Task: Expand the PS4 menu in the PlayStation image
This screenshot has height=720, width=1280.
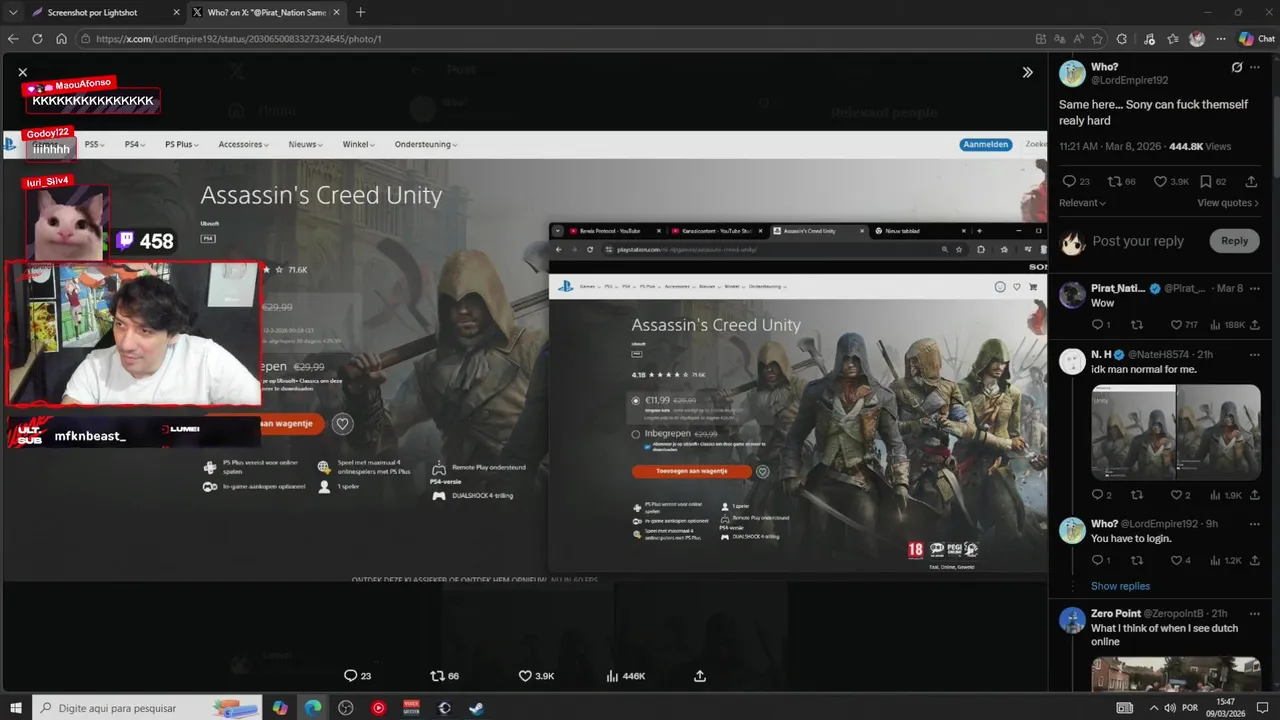Action: click(x=134, y=144)
